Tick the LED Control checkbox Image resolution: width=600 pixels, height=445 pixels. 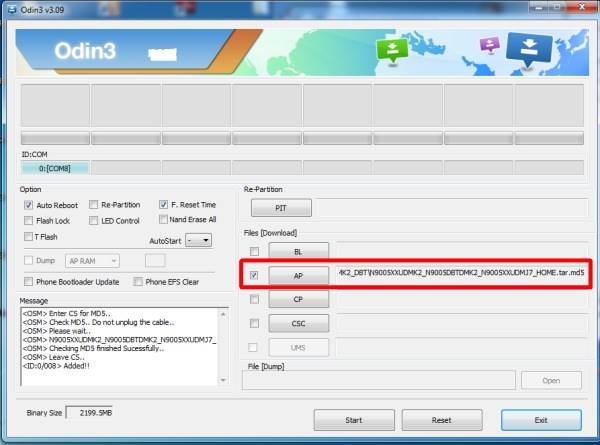(93, 221)
